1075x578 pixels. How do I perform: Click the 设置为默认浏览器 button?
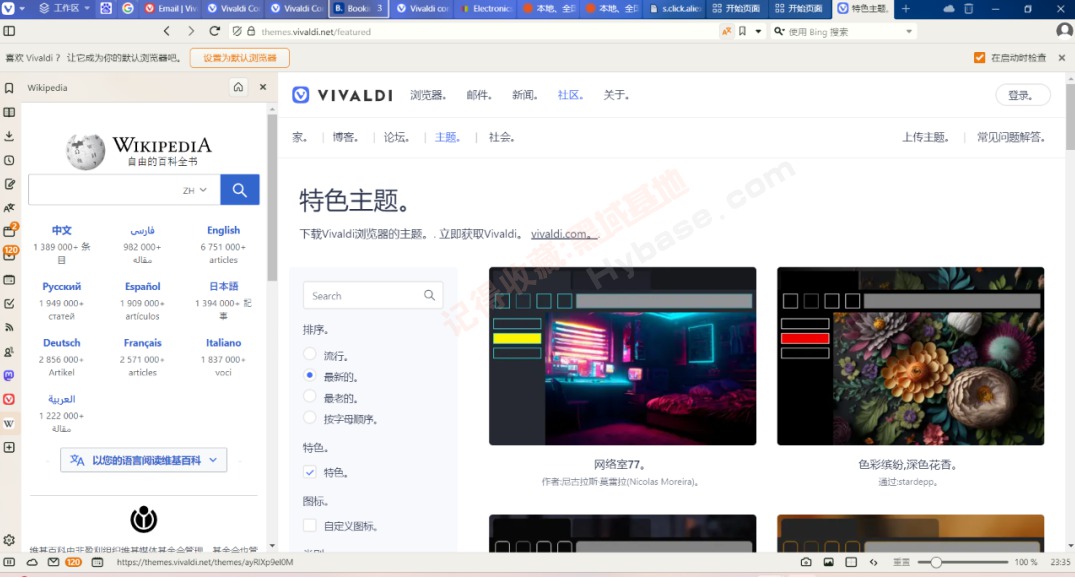pyautogui.click(x=240, y=58)
